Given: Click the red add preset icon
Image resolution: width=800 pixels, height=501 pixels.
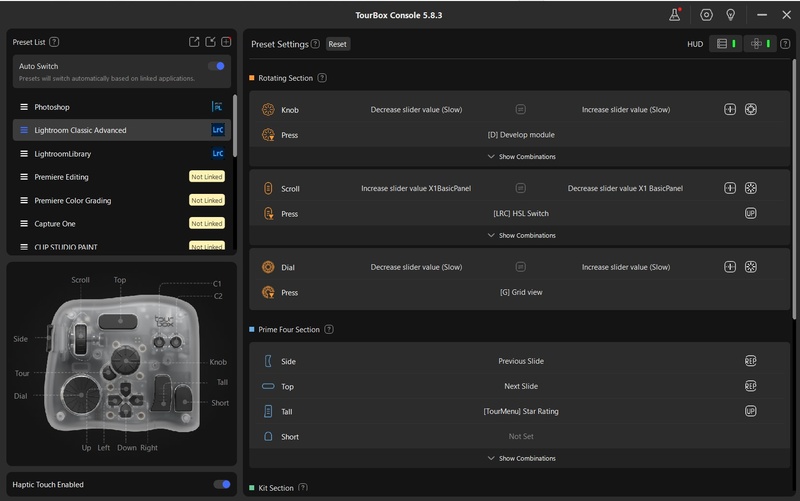Looking at the screenshot, I should [226, 42].
